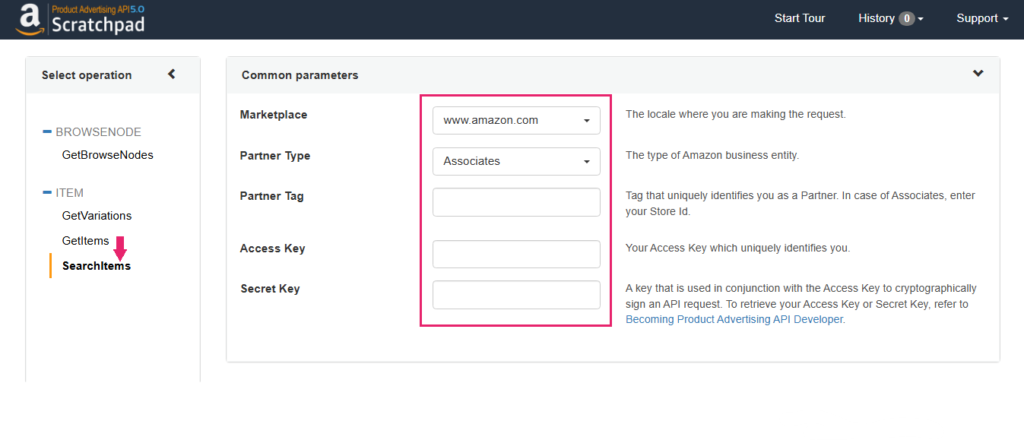The width and height of the screenshot is (1024, 440).
Task: Open the Support dropdown menu
Action: (x=982, y=19)
